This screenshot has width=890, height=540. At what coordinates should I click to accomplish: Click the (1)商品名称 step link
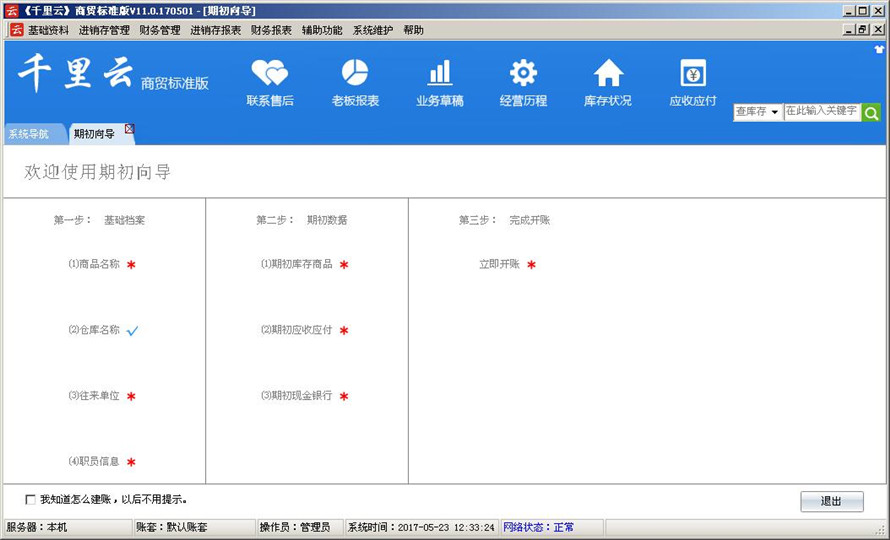coord(94,264)
